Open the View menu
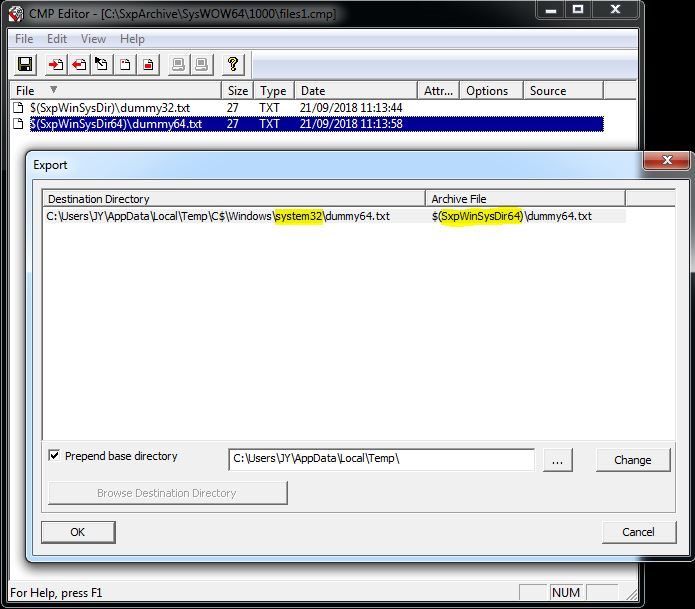This screenshot has width=695, height=609. (93, 39)
